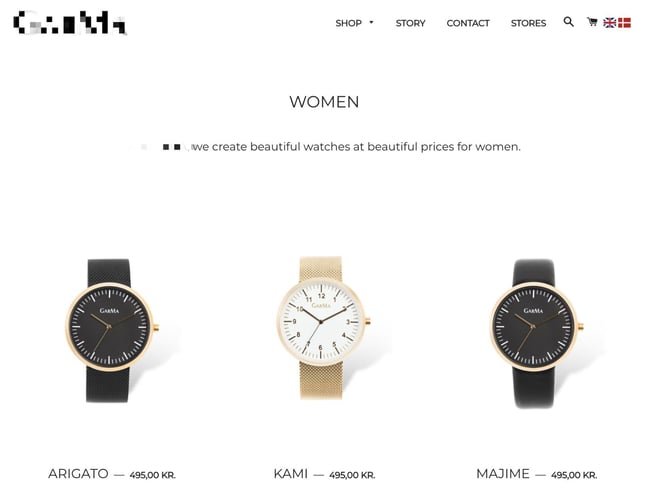
Task: Switch language with the UK flag
Action: 609,23
